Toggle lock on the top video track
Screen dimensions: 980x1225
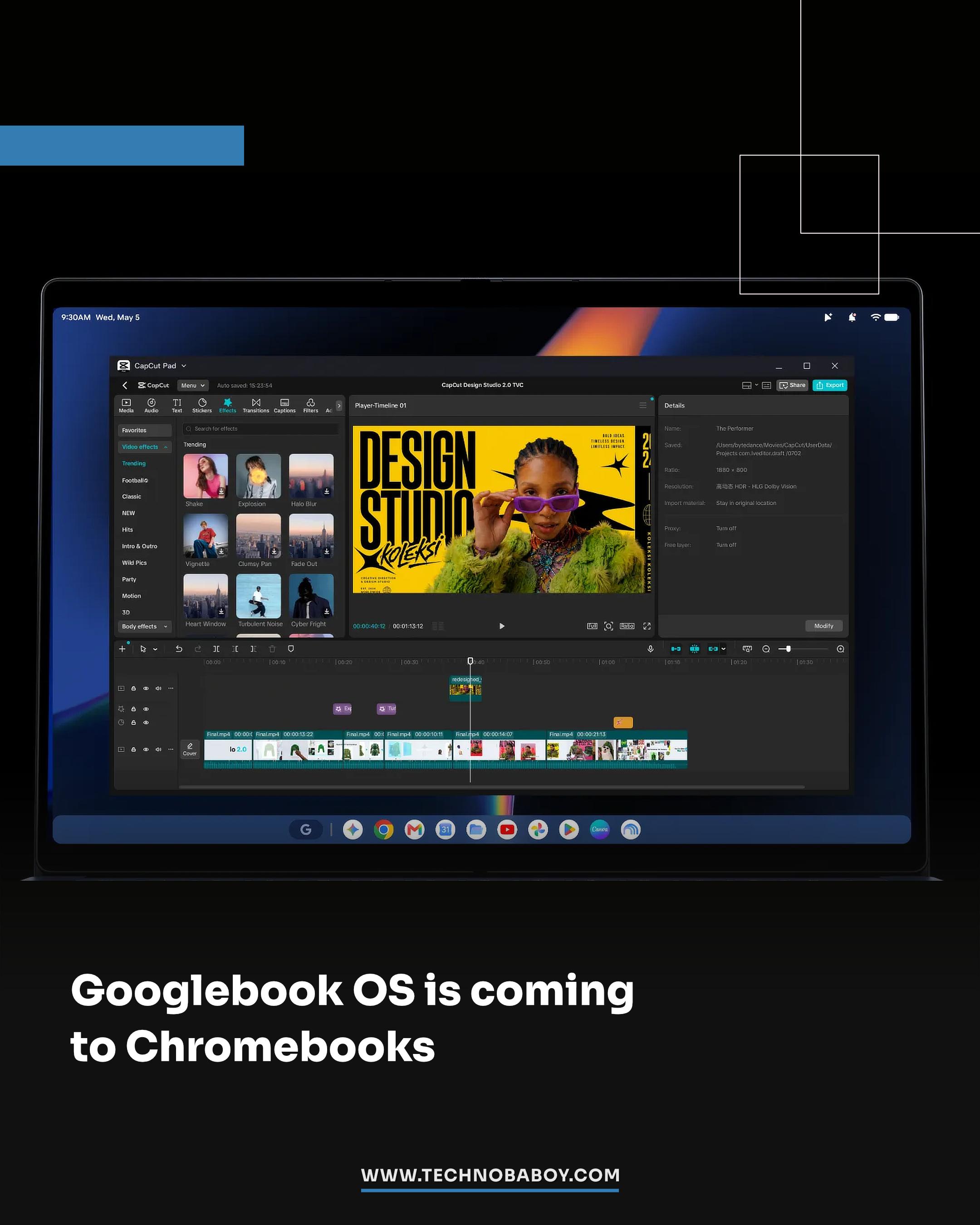(133, 689)
